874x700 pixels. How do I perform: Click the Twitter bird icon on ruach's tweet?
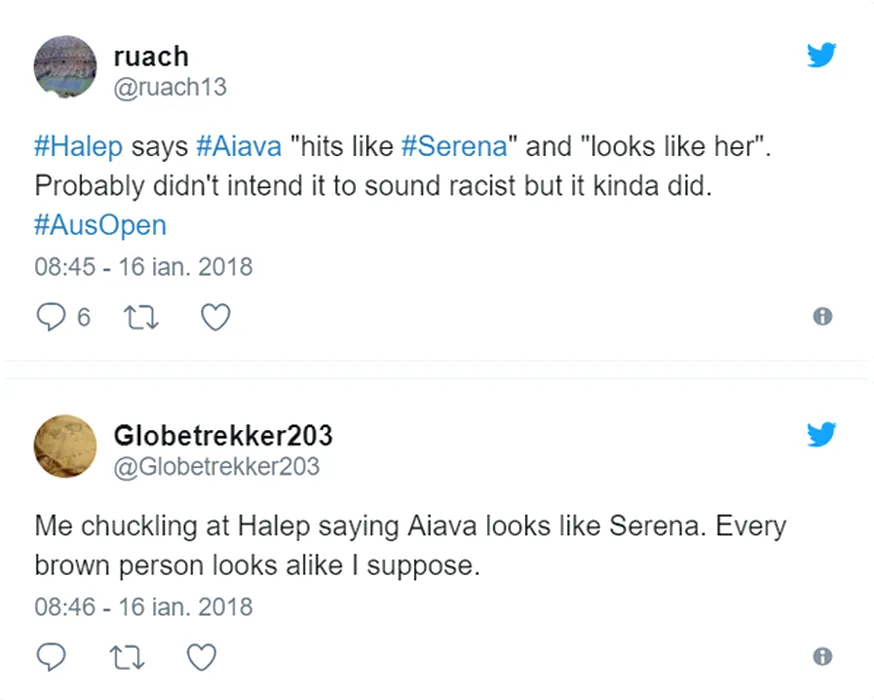pyautogui.click(x=821, y=55)
